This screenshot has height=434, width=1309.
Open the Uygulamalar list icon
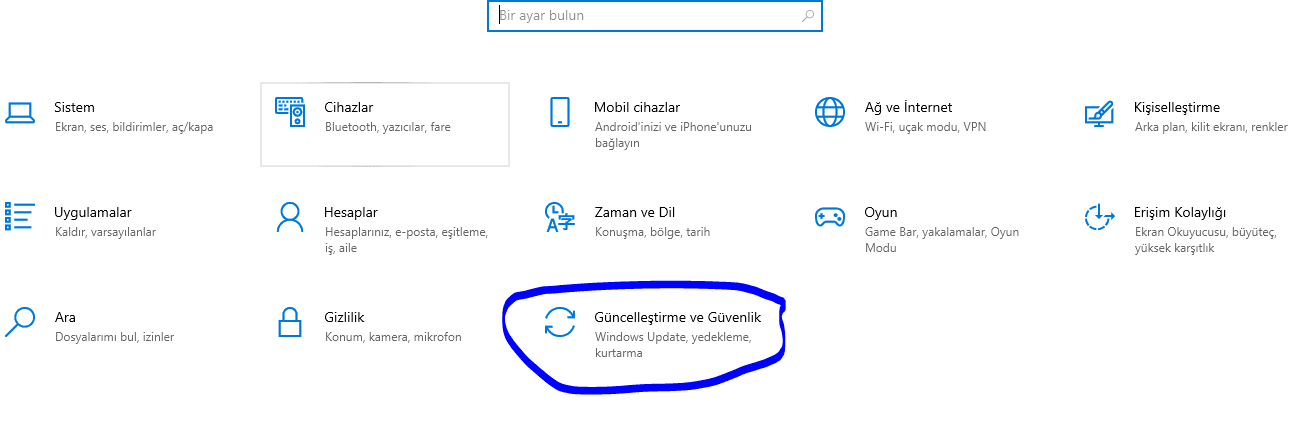tap(20, 217)
